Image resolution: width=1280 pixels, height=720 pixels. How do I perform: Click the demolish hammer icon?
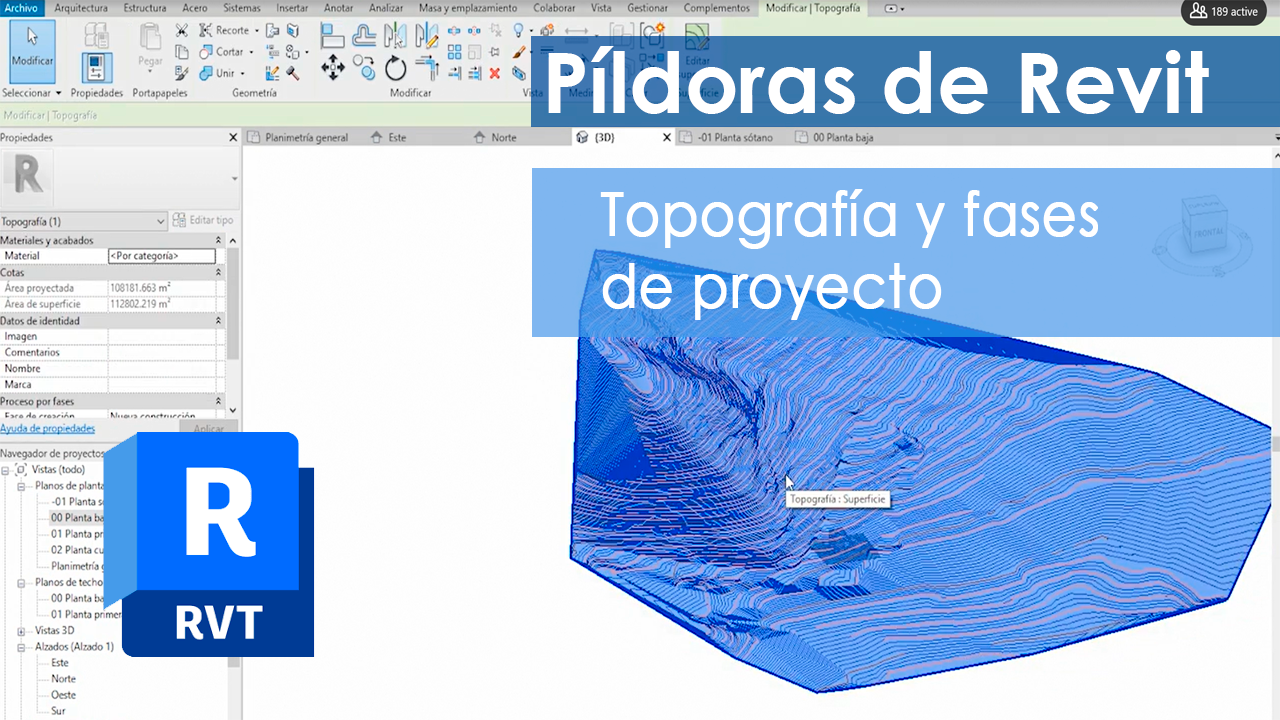293,73
